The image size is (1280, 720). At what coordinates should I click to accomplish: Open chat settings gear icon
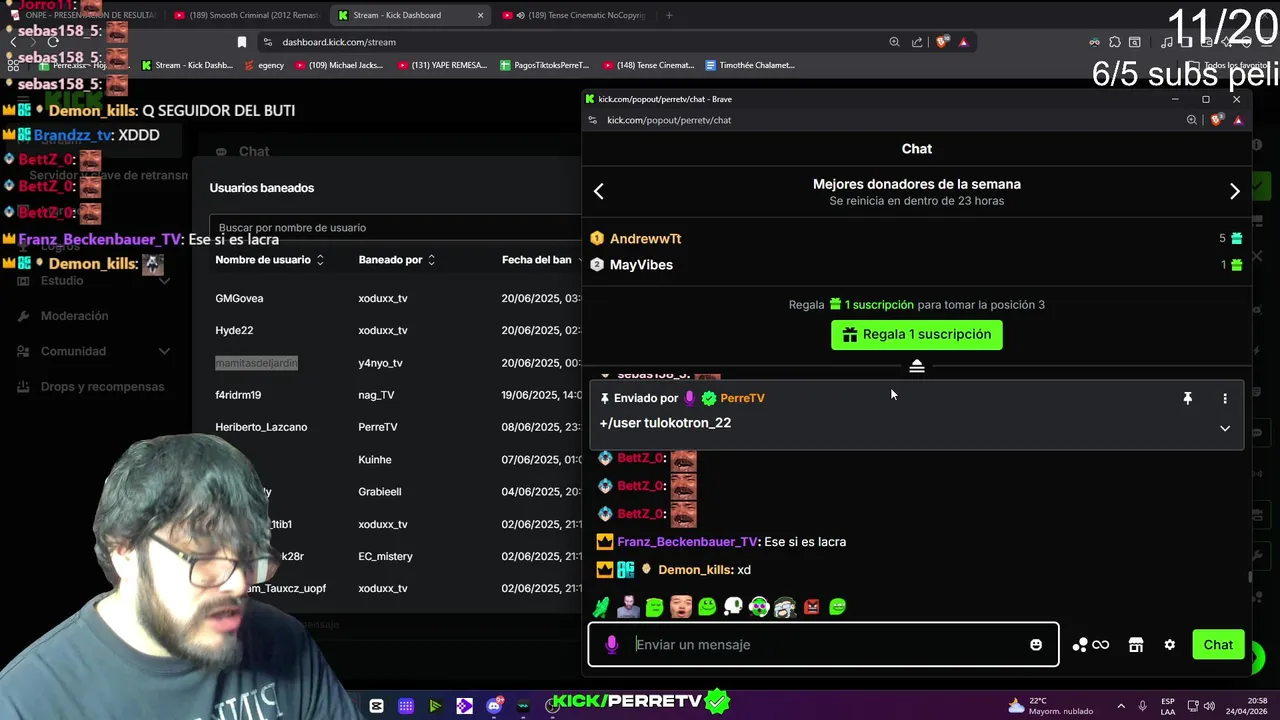[1170, 645]
